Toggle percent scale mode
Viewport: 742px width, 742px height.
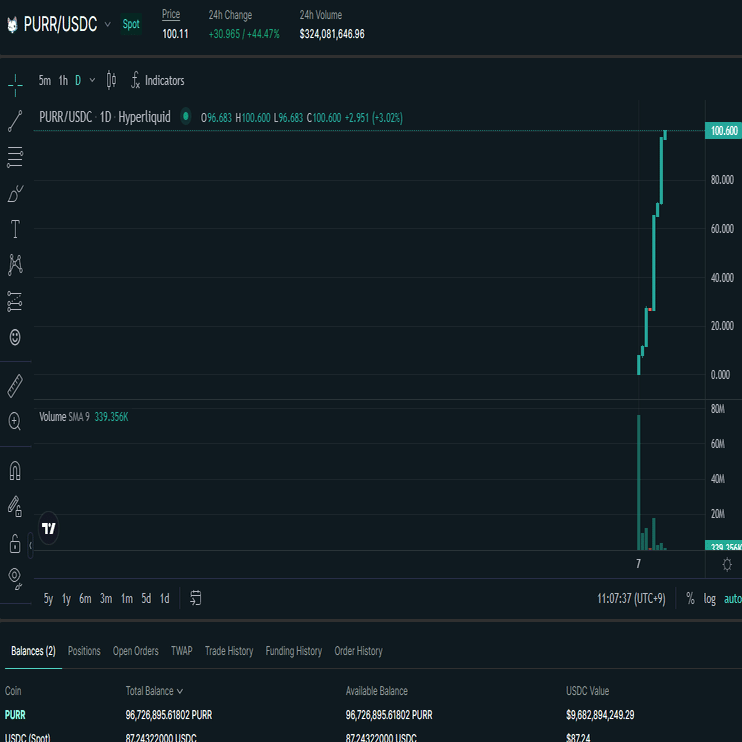click(690, 599)
